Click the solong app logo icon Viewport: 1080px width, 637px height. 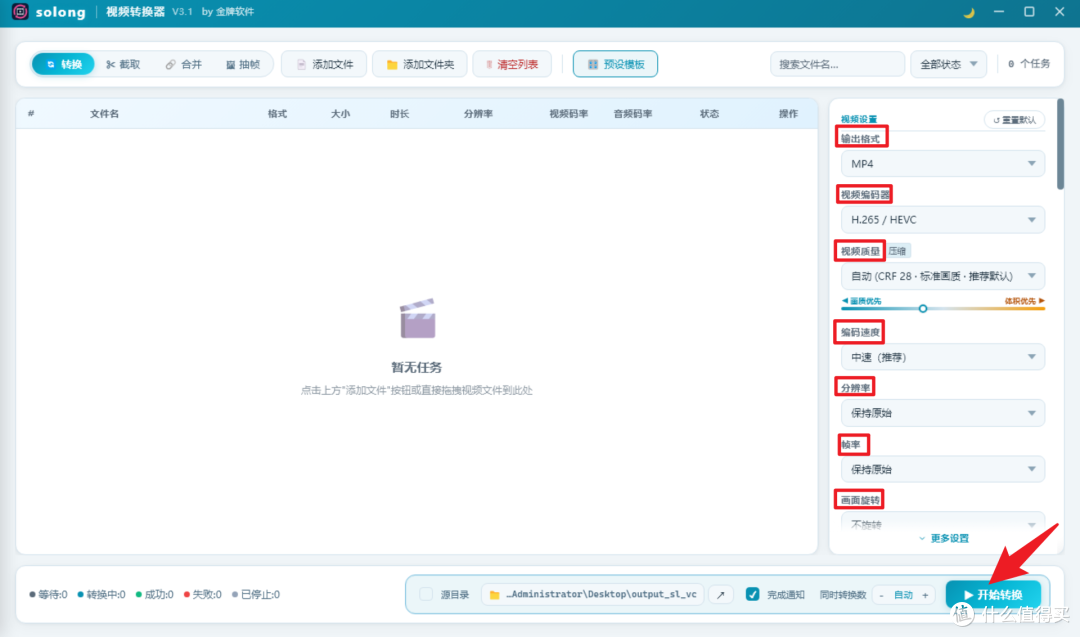click(20, 12)
